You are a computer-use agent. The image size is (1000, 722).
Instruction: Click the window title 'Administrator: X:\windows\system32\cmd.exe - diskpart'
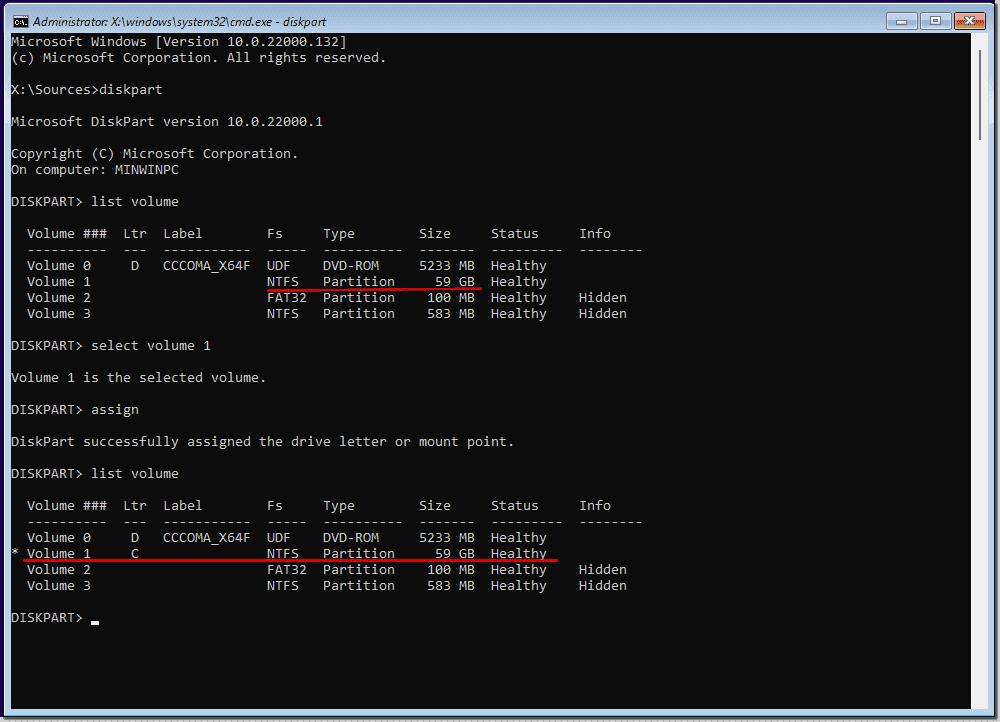tap(179, 22)
